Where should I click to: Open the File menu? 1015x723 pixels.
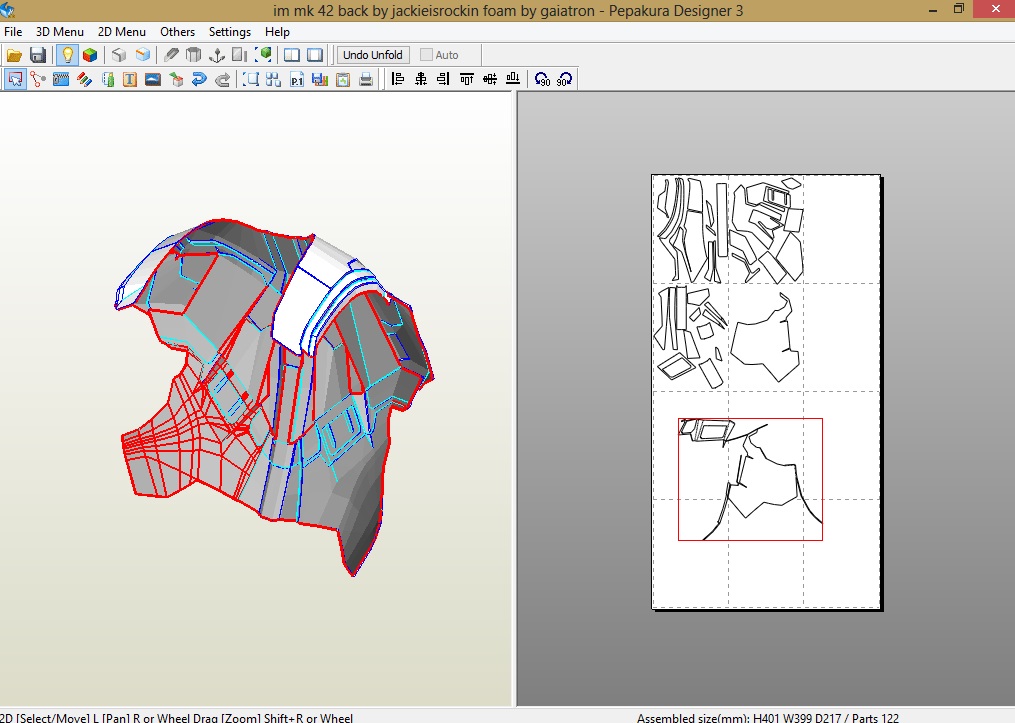coord(13,32)
